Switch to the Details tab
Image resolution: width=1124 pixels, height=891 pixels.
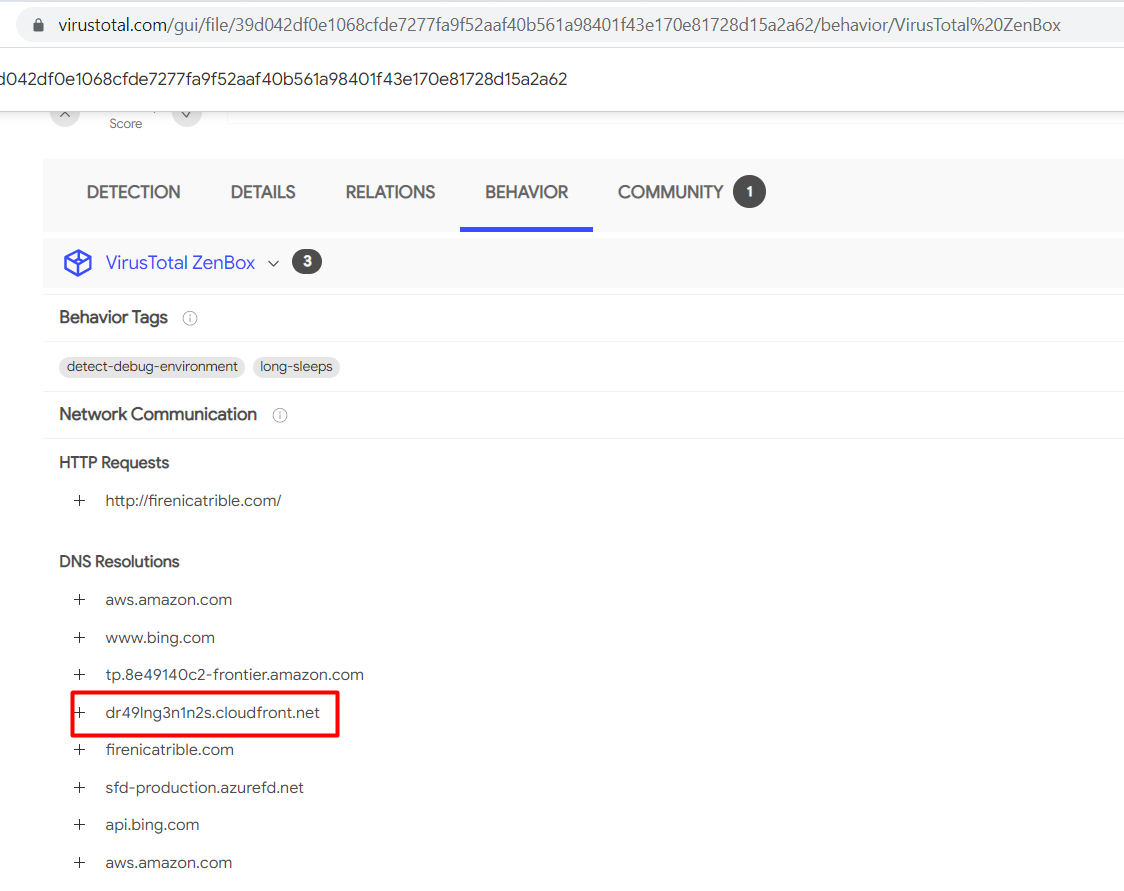point(263,192)
